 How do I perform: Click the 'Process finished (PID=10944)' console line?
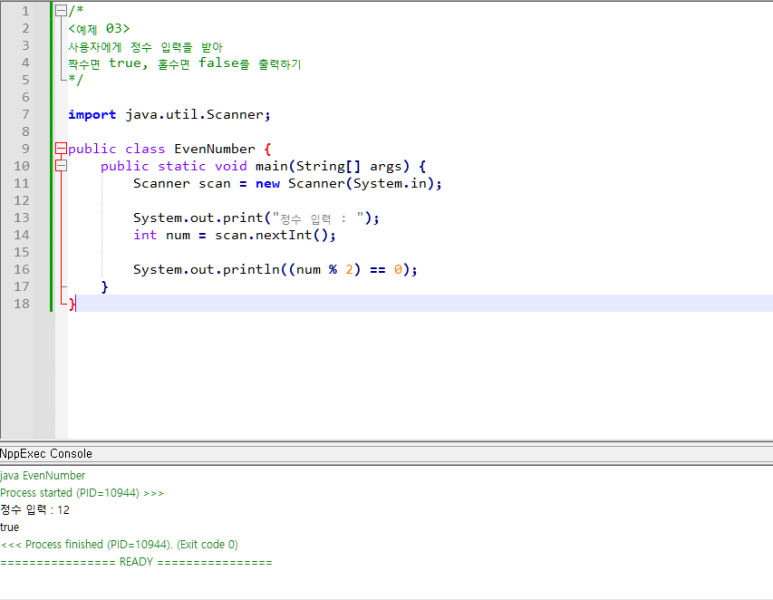119,544
